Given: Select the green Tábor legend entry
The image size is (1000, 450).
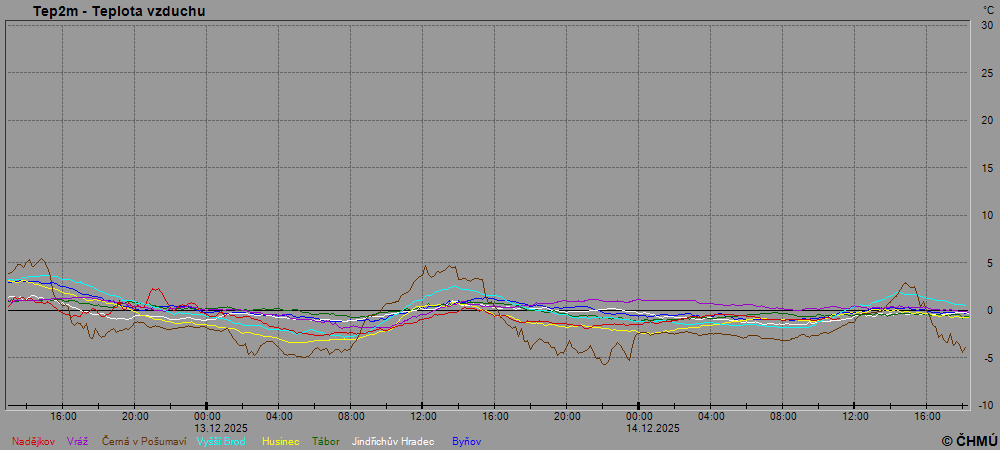Looking at the screenshot, I should (326, 441).
